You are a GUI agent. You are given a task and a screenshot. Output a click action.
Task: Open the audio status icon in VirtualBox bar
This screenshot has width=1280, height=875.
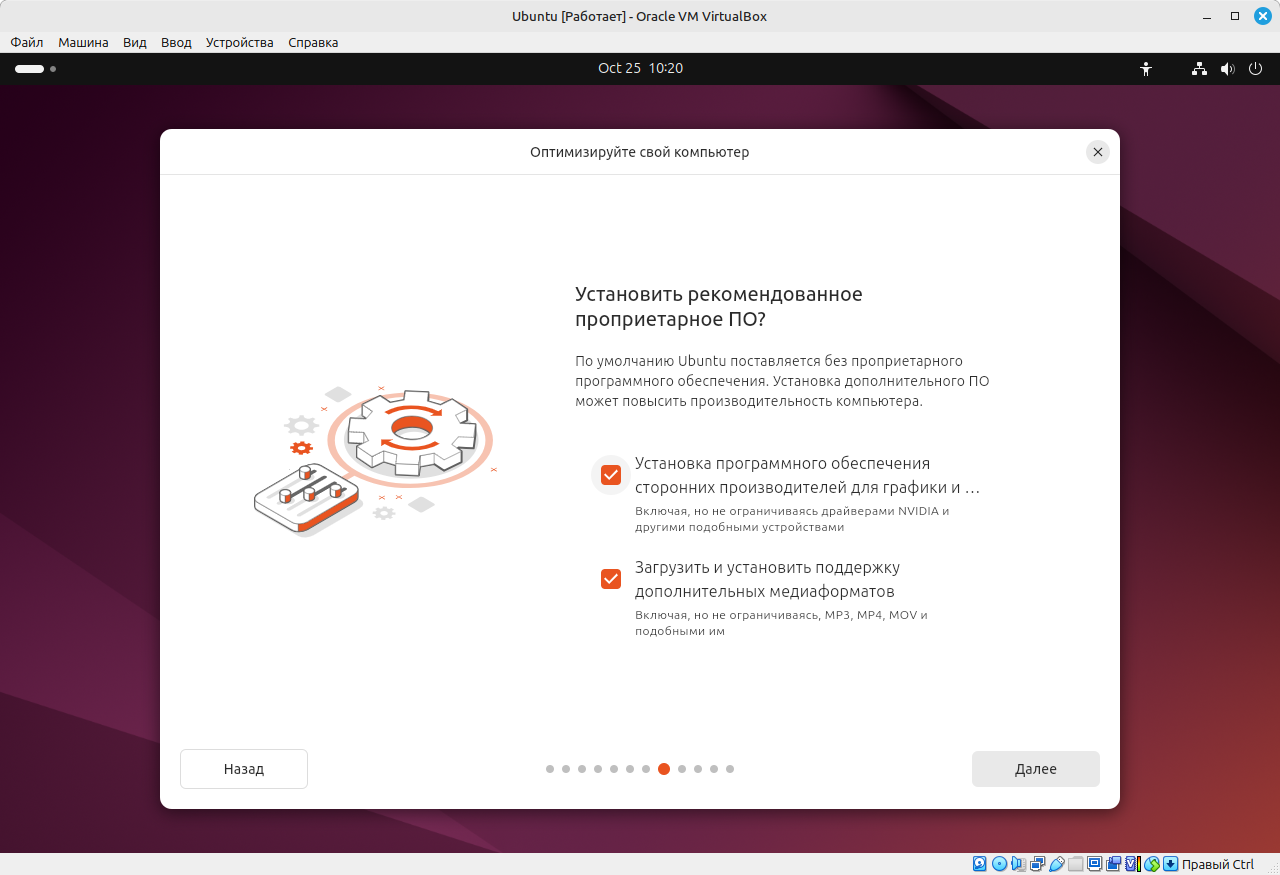(x=1018, y=864)
